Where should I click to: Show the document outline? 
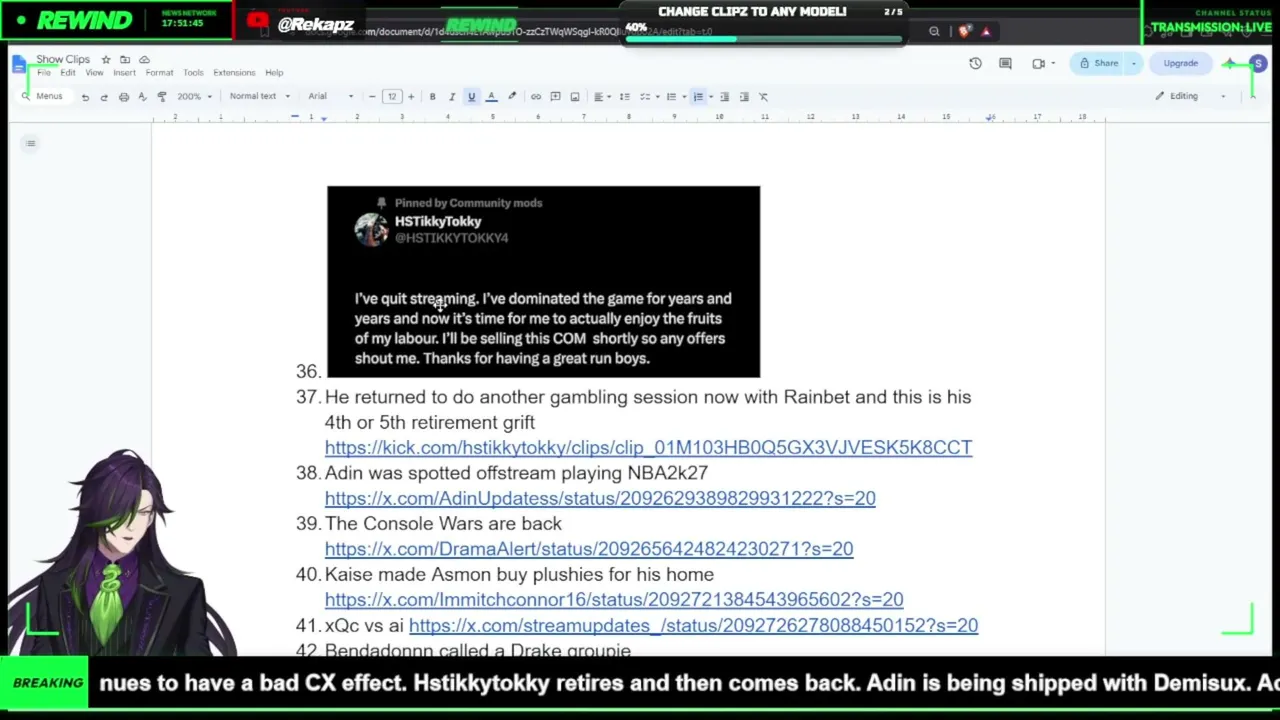31,144
